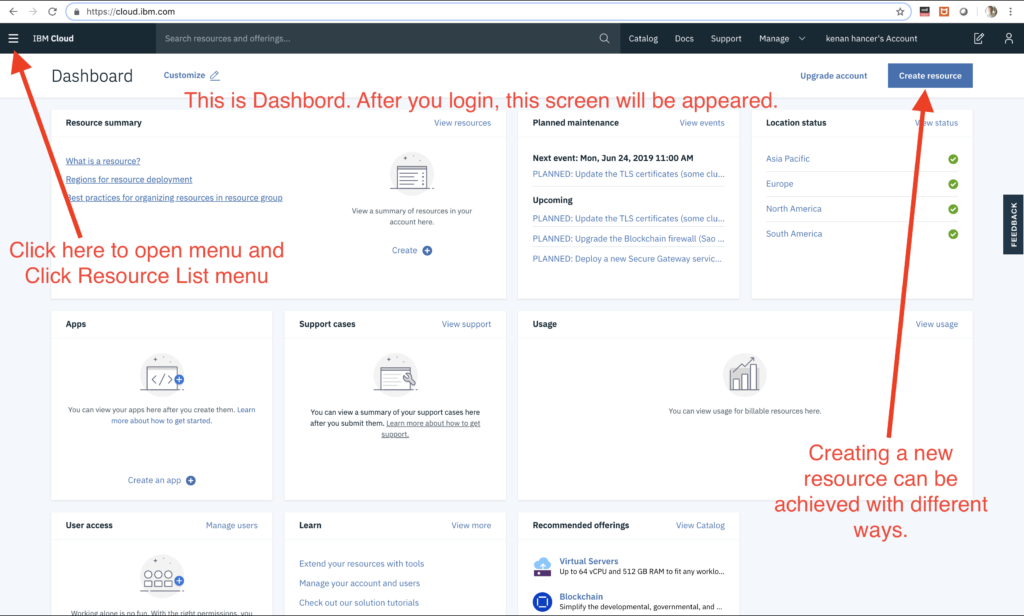Open the View support link
Image resolution: width=1024 pixels, height=616 pixels.
(x=466, y=324)
